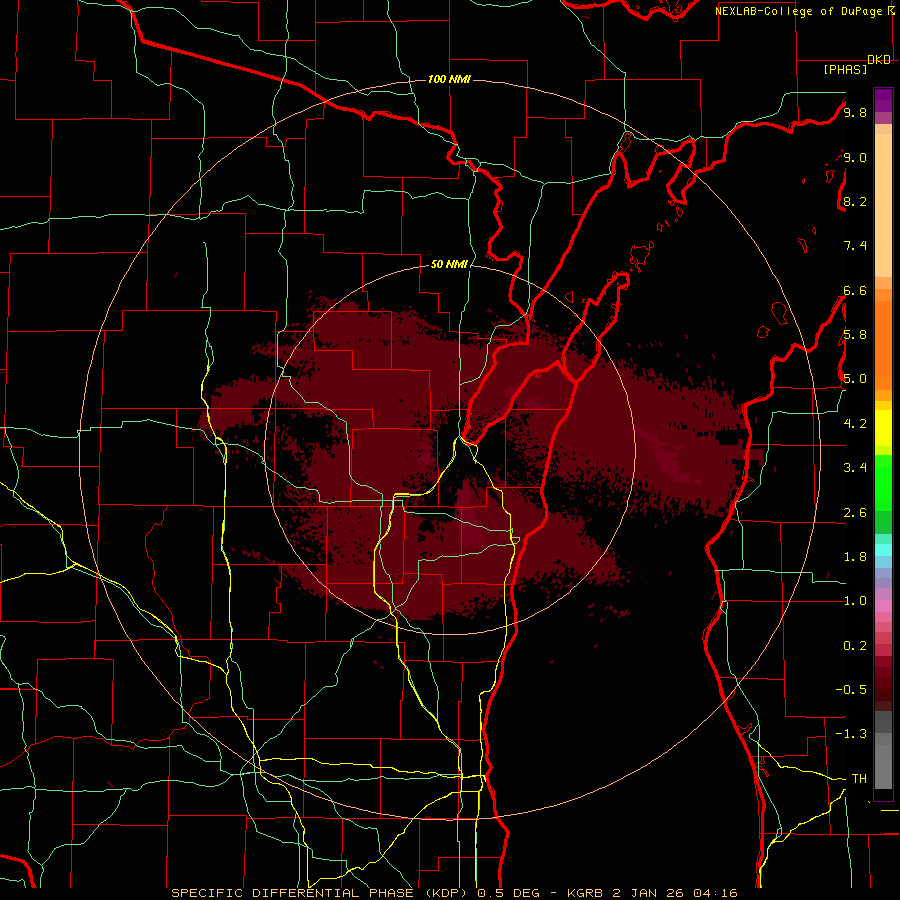Click the 100 NMI range ring label
This screenshot has width=900, height=900.
pyautogui.click(x=449, y=79)
